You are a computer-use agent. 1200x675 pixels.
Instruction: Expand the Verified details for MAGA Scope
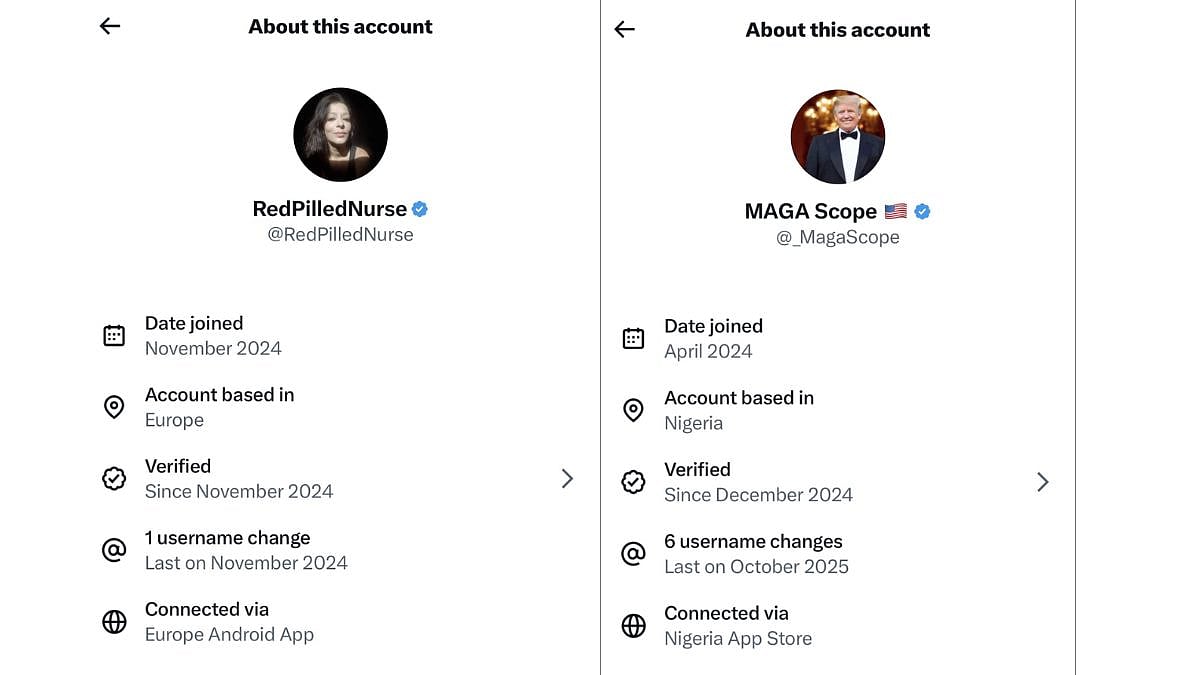coord(1043,481)
